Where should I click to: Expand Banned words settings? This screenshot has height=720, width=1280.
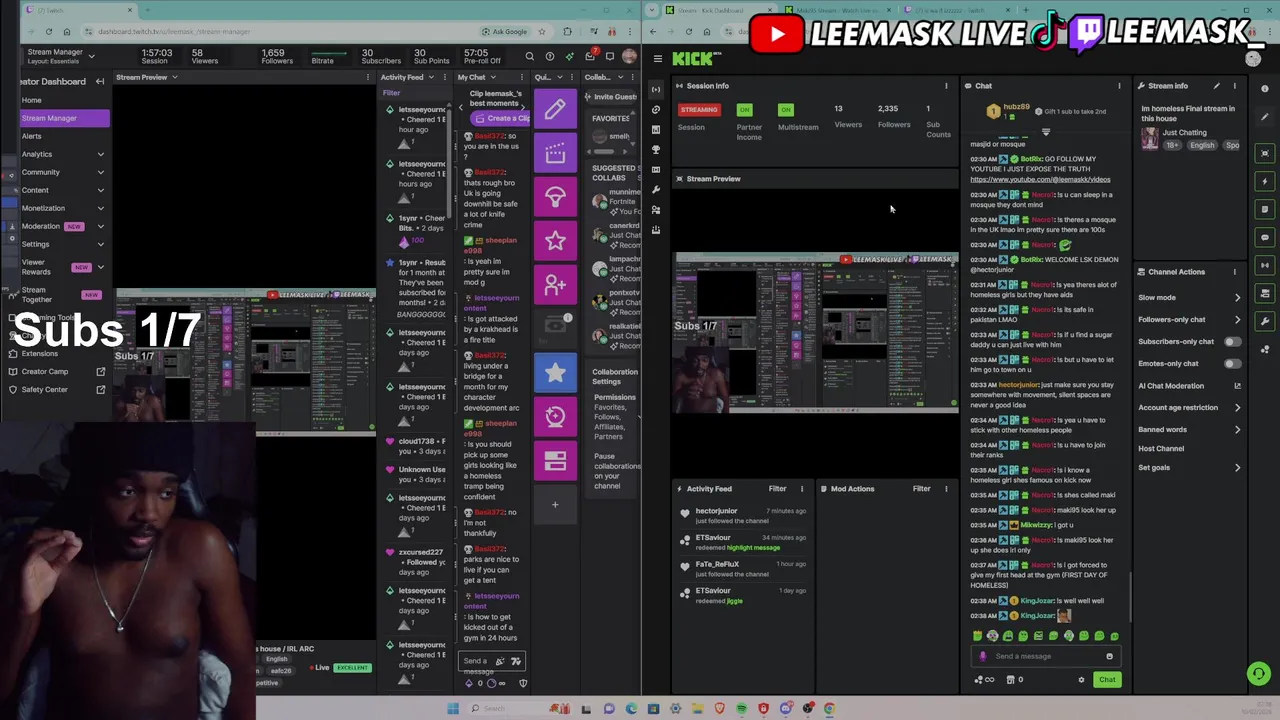(1237, 430)
